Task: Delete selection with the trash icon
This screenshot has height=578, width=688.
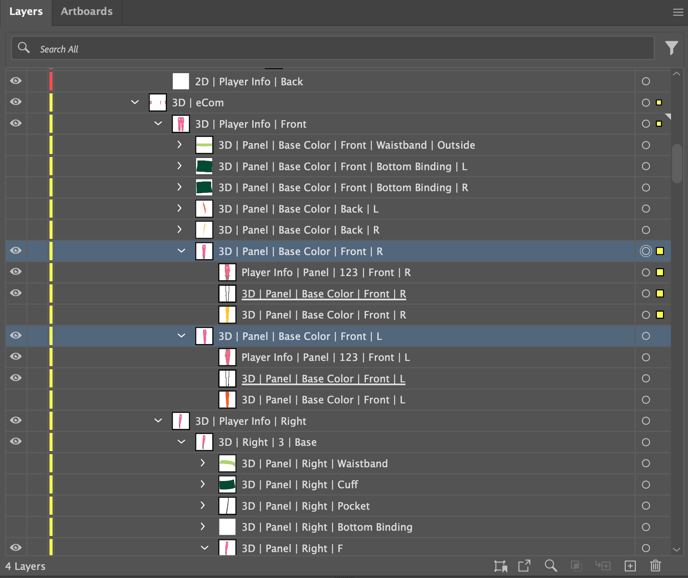Action: 656,566
